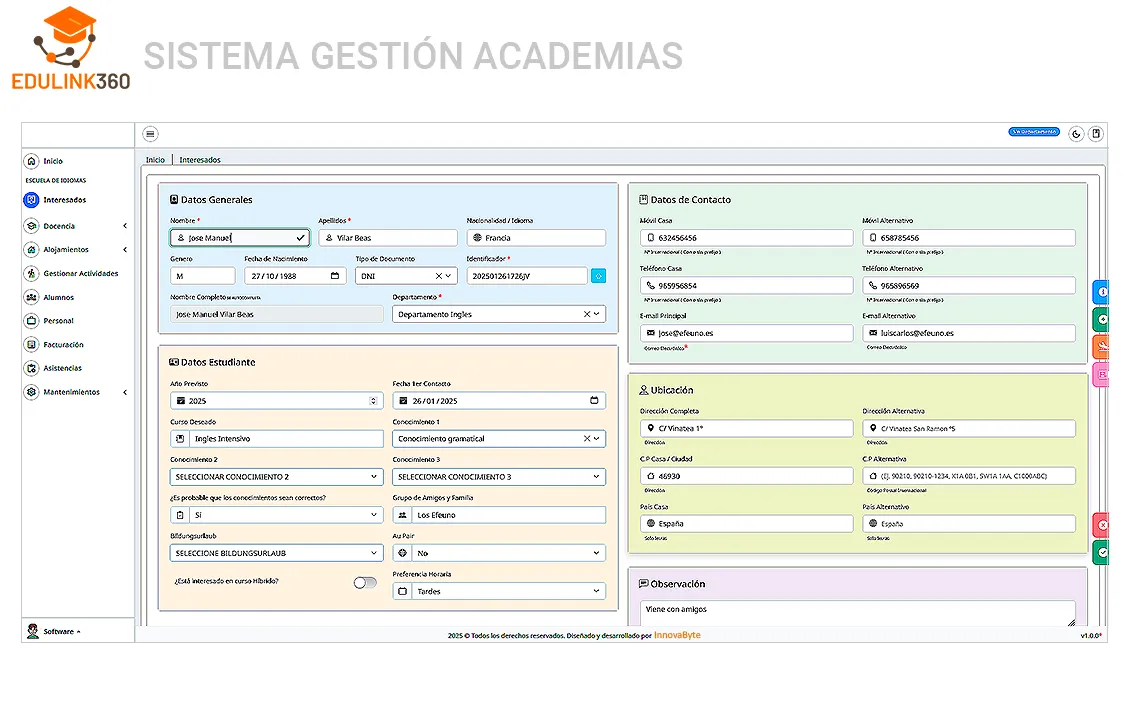Click the C.P Alternativo field

(x=969, y=476)
